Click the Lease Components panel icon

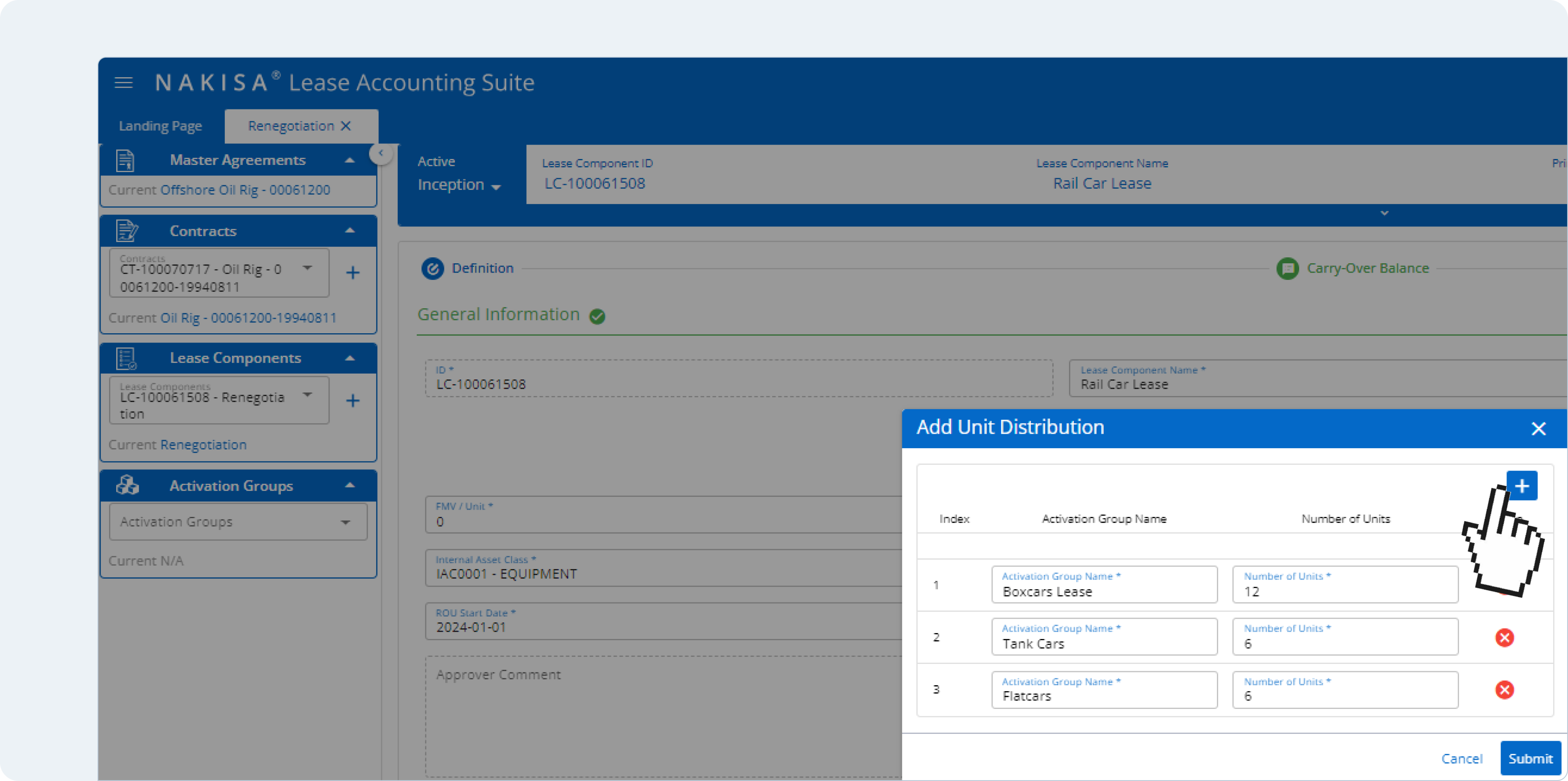point(126,358)
